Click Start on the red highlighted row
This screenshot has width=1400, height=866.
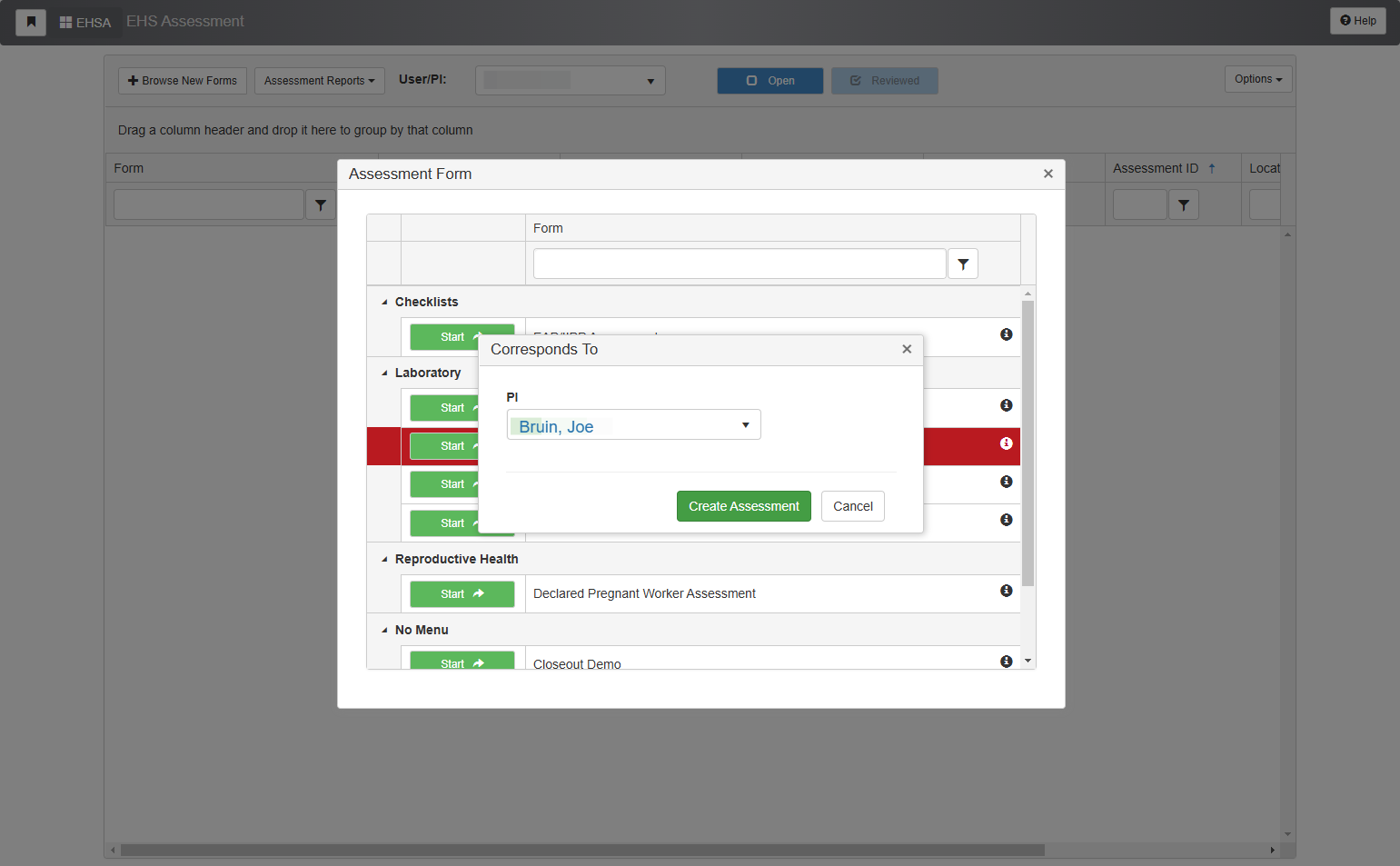[x=443, y=446]
